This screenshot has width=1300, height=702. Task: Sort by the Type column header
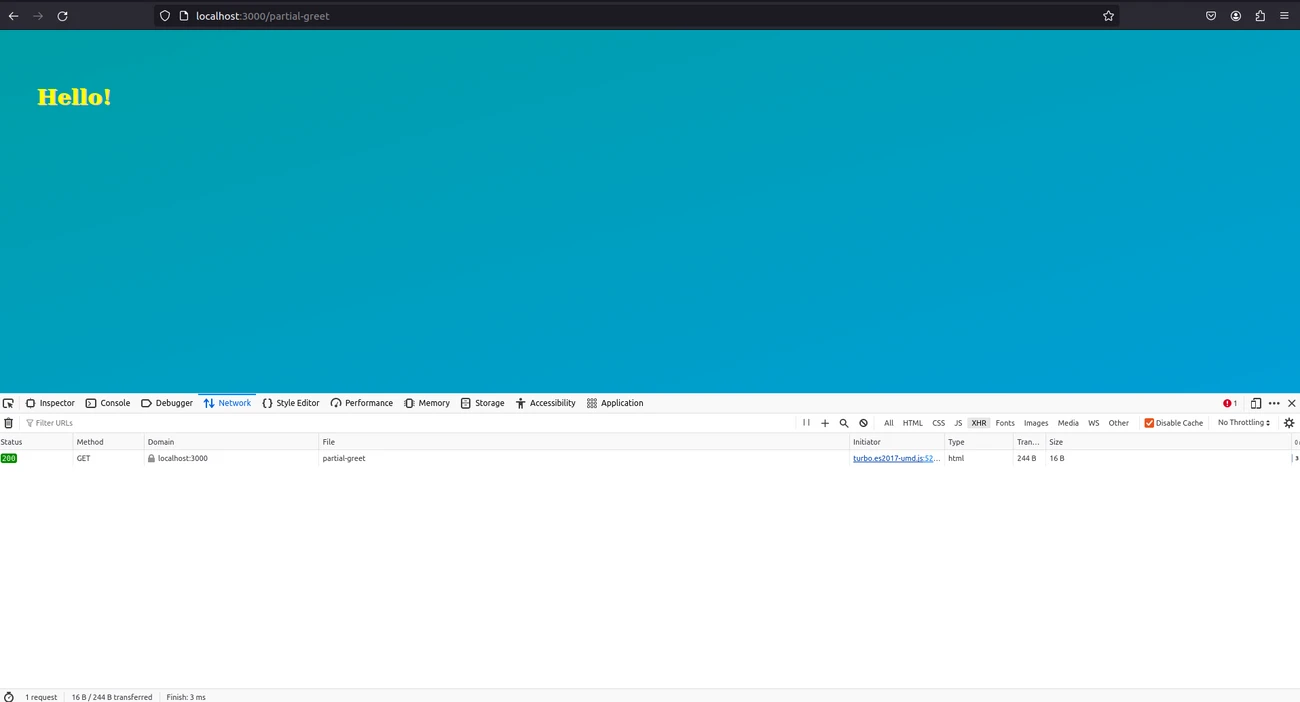click(979, 442)
